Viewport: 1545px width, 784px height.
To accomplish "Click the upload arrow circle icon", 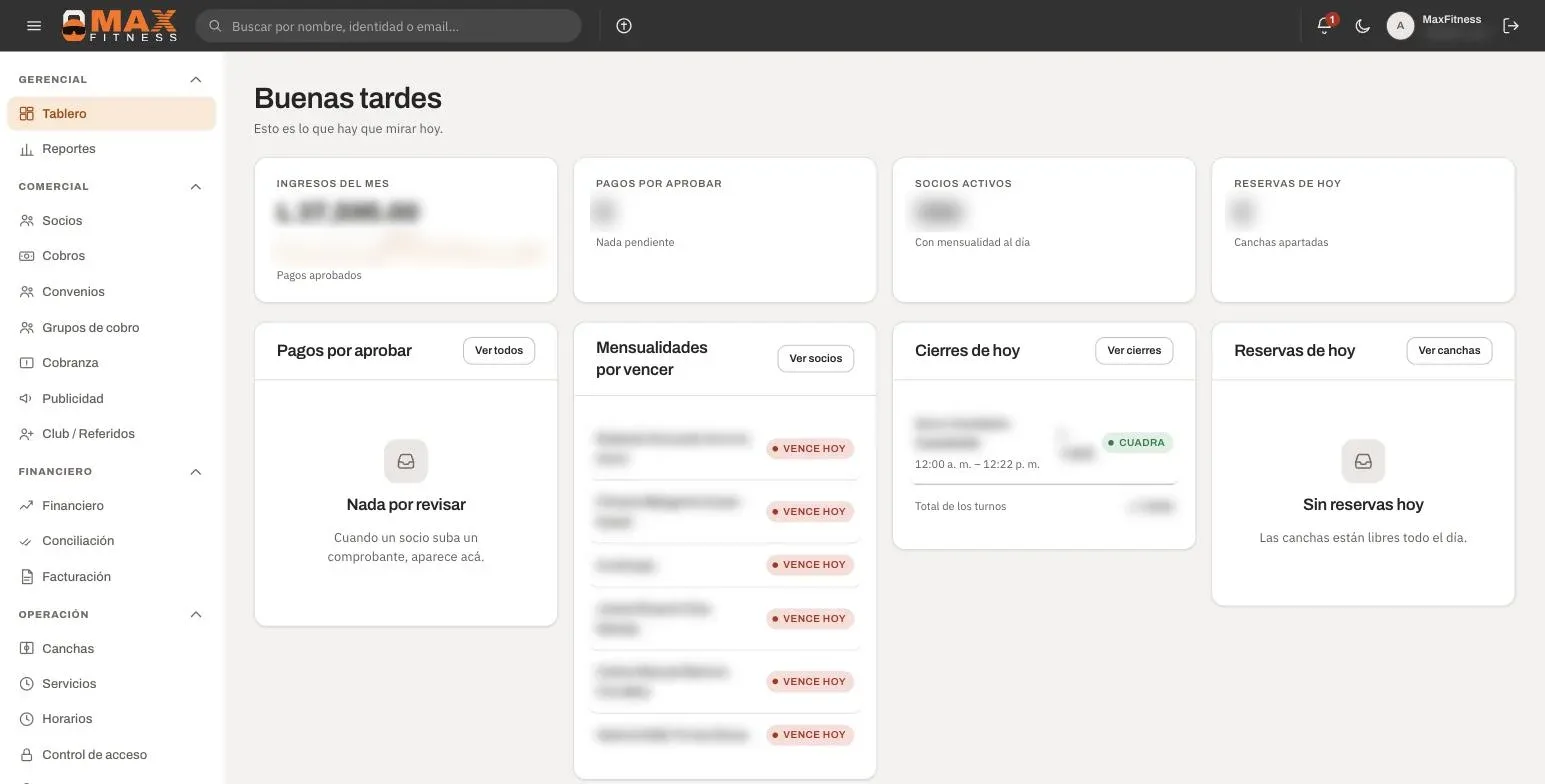I will pos(624,26).
